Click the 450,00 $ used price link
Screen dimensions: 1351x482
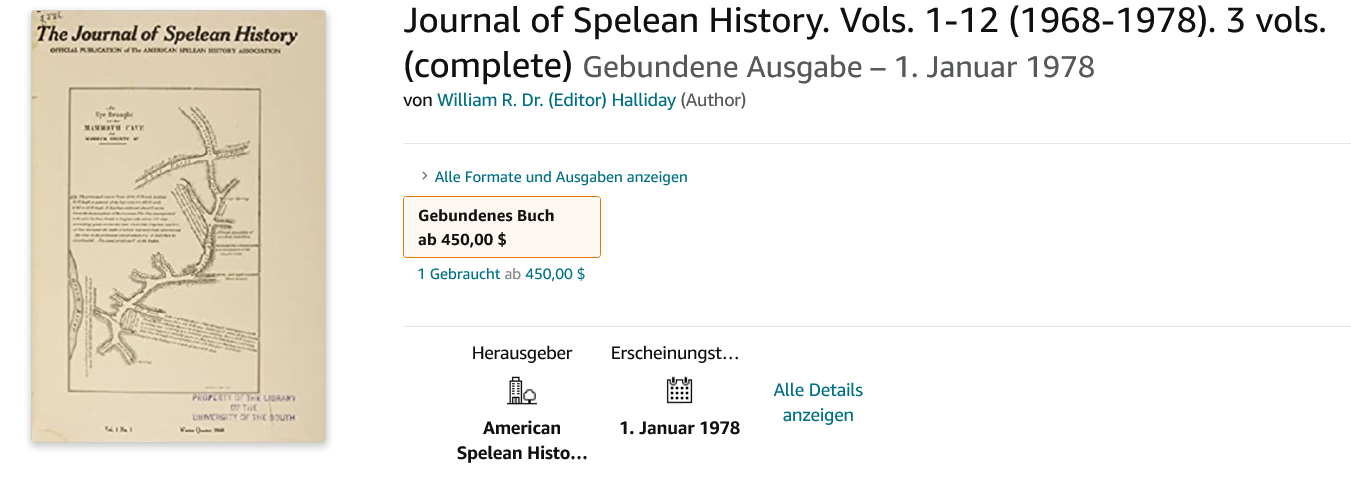pos(555,273)
